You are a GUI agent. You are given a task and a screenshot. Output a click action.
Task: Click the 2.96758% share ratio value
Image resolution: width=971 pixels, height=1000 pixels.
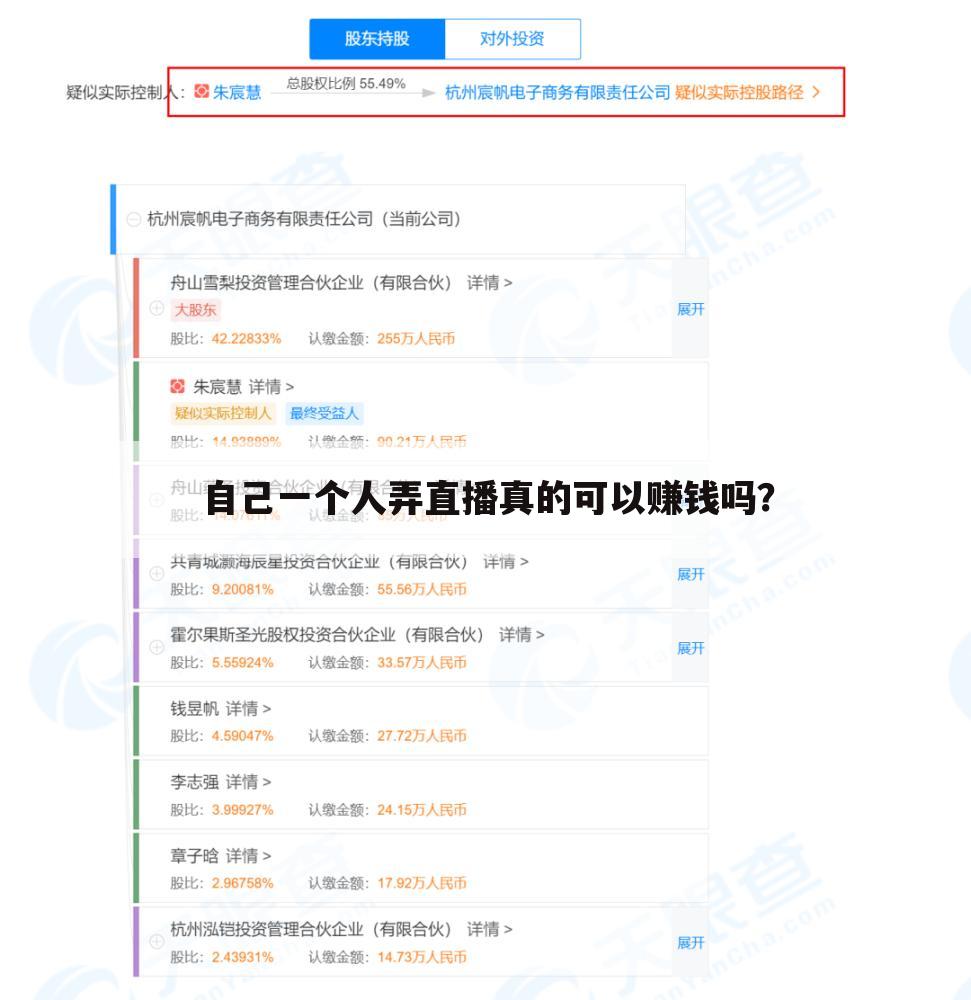pos(242,883)
